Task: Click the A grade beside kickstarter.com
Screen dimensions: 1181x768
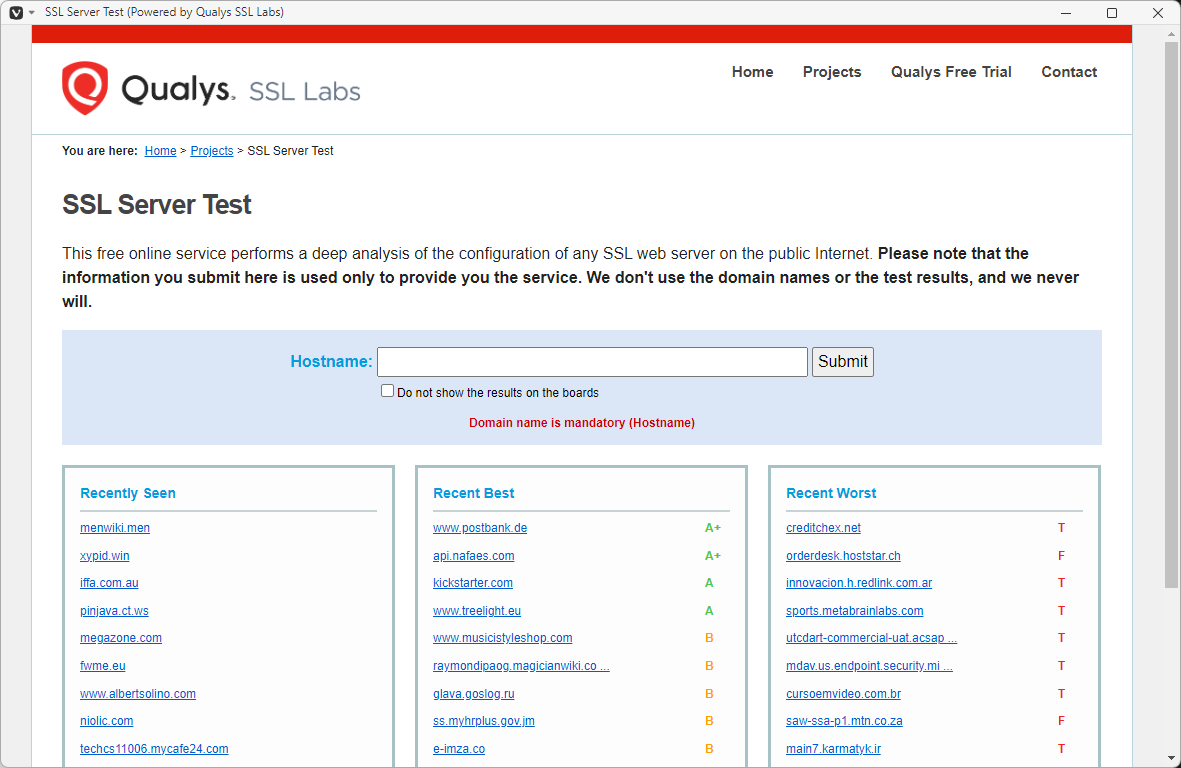Action: (709, 583)
